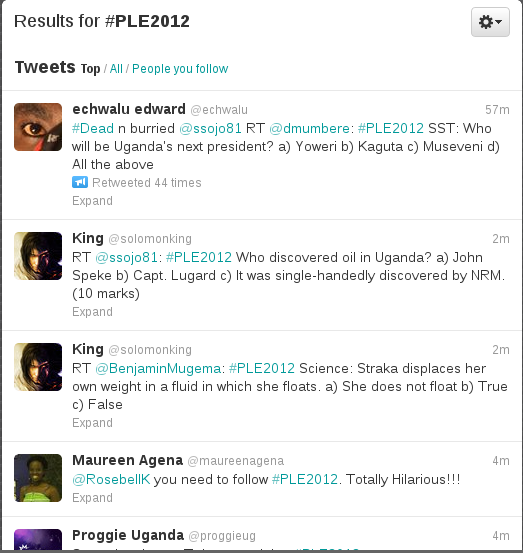Click the retweet icon under echwalu's tweet
This screenshot has width=523, height=553.
80,182
